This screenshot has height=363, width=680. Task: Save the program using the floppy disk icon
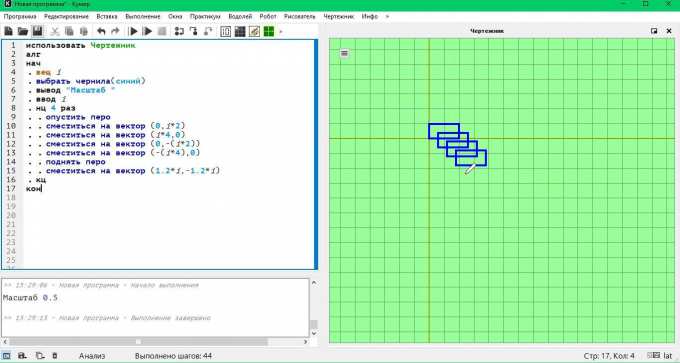37,31
